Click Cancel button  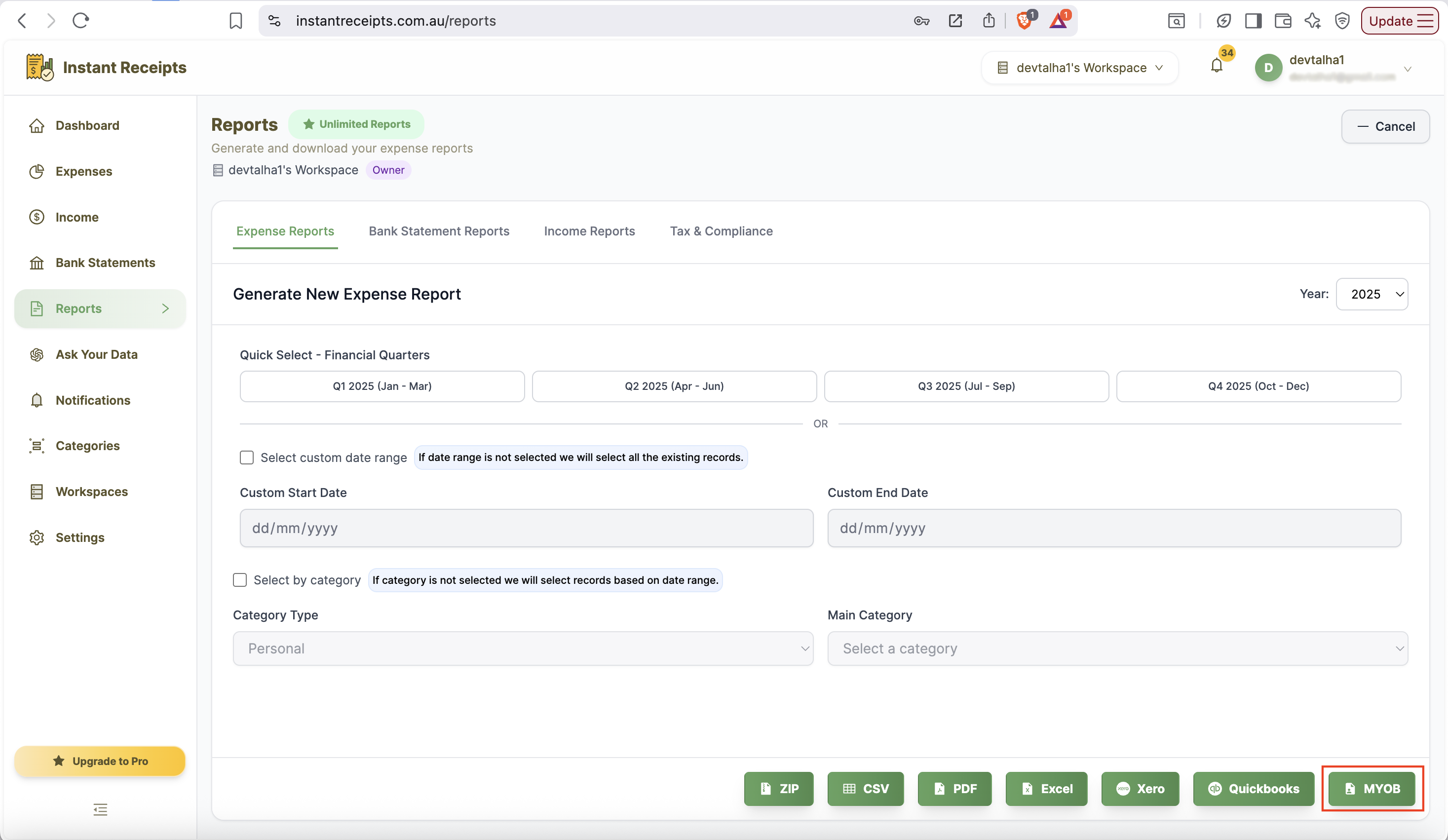[1385, 126]
